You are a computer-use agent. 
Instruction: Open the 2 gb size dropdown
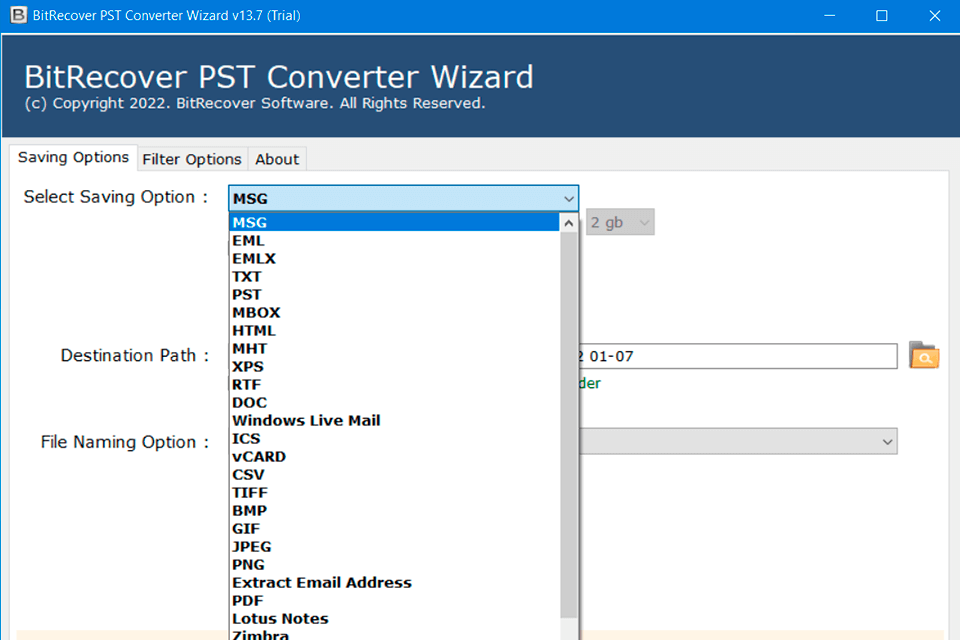tap(620, 222)
